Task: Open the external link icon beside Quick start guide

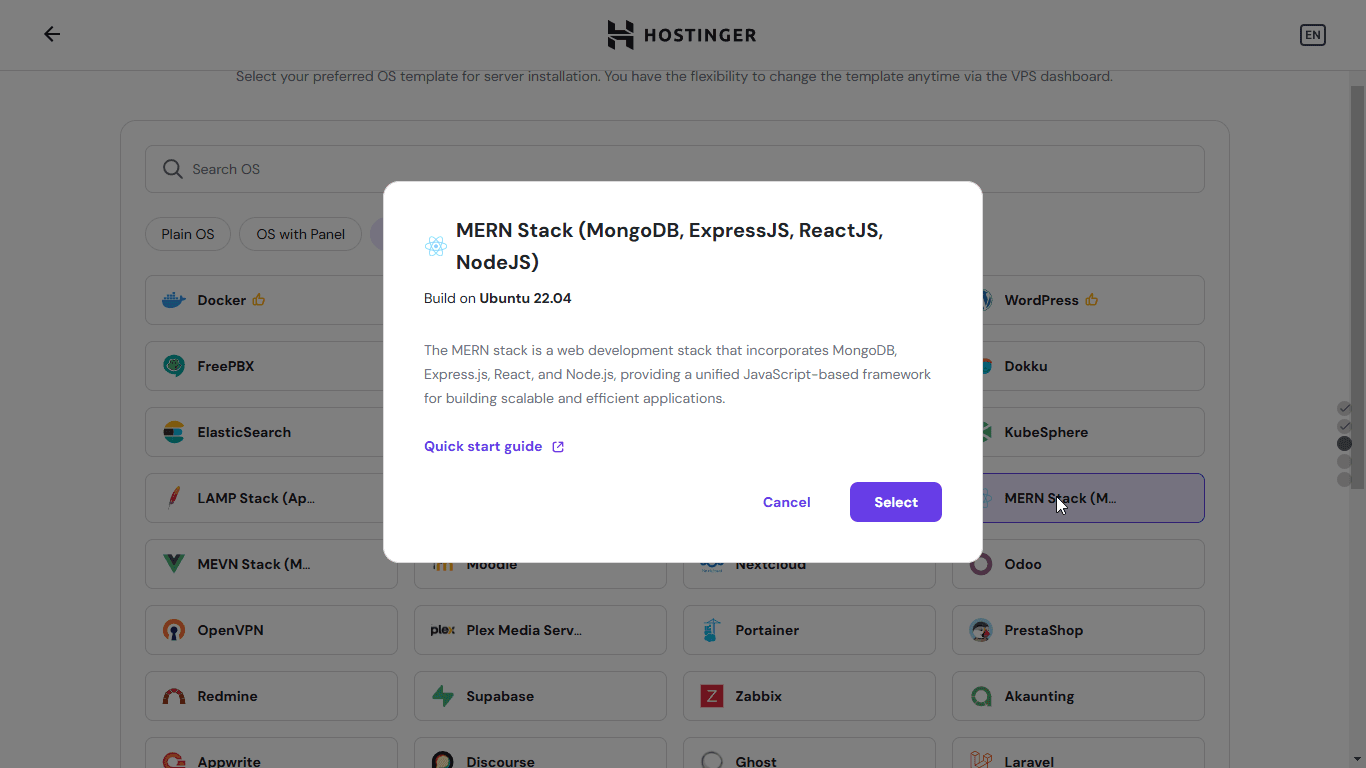Action: [558, 447]
